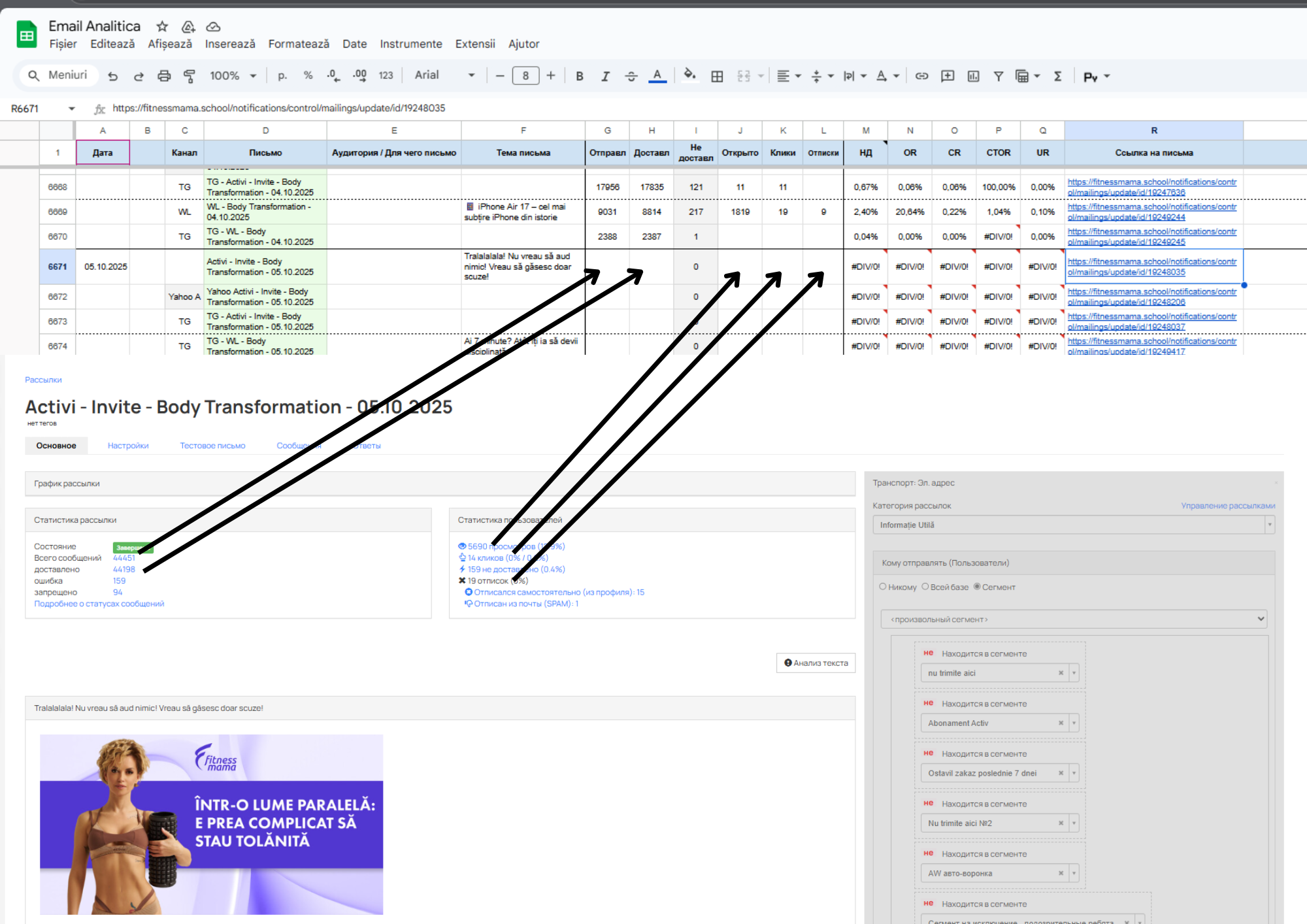Click the create filter funnel icon

click(x=999, y=76)
